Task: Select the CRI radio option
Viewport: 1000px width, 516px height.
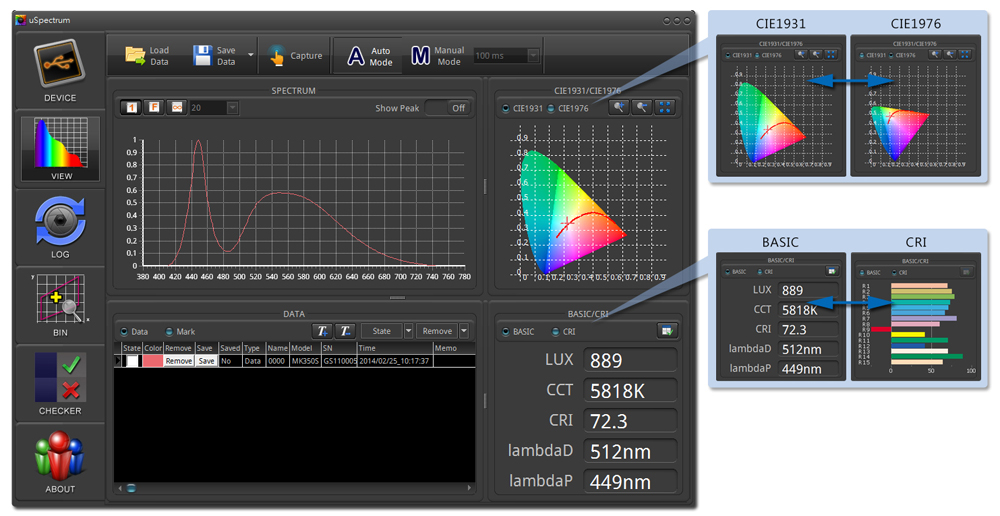Action: pyautogui.click(x=555, y=332)
